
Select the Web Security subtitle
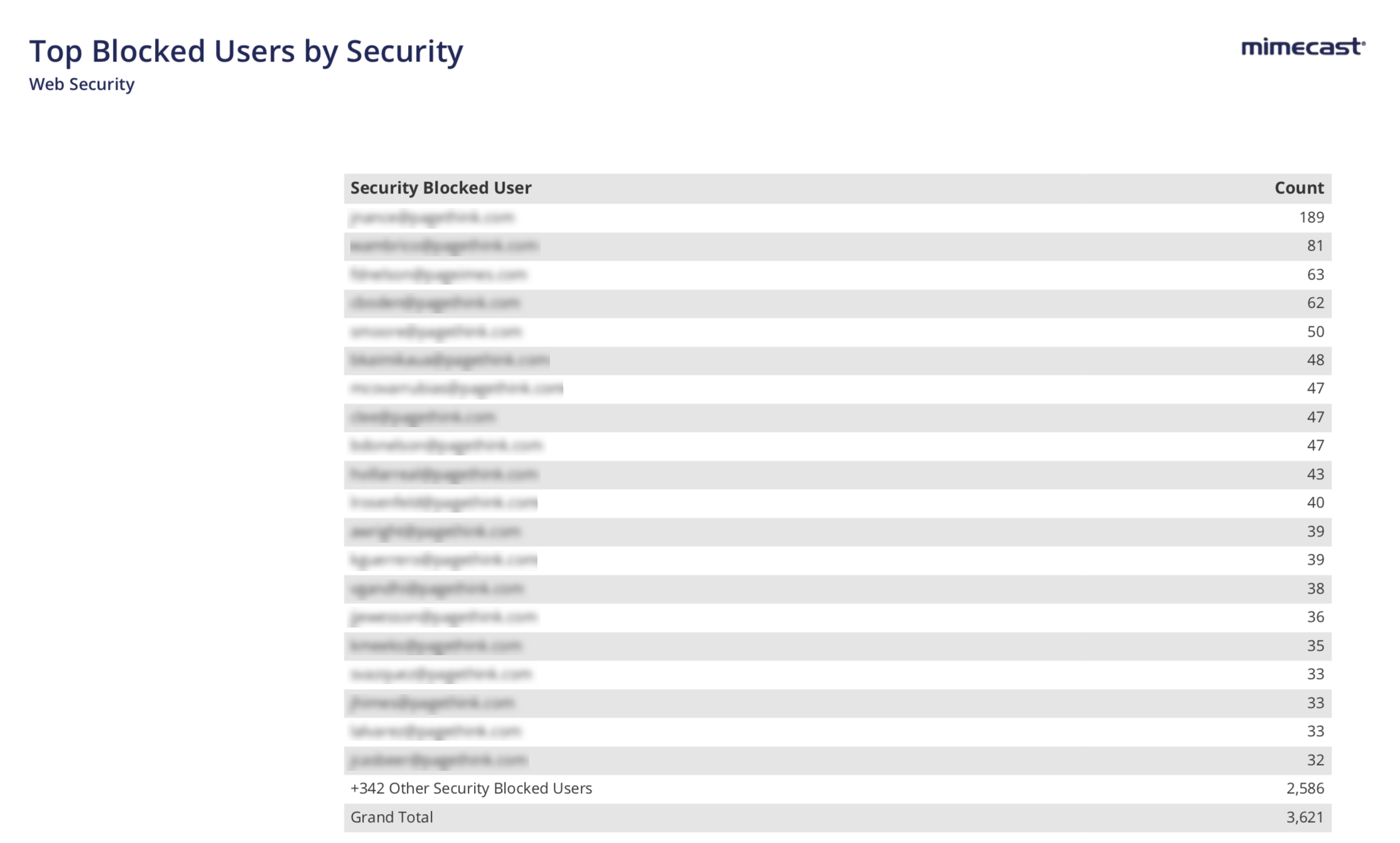coord(82,84)
